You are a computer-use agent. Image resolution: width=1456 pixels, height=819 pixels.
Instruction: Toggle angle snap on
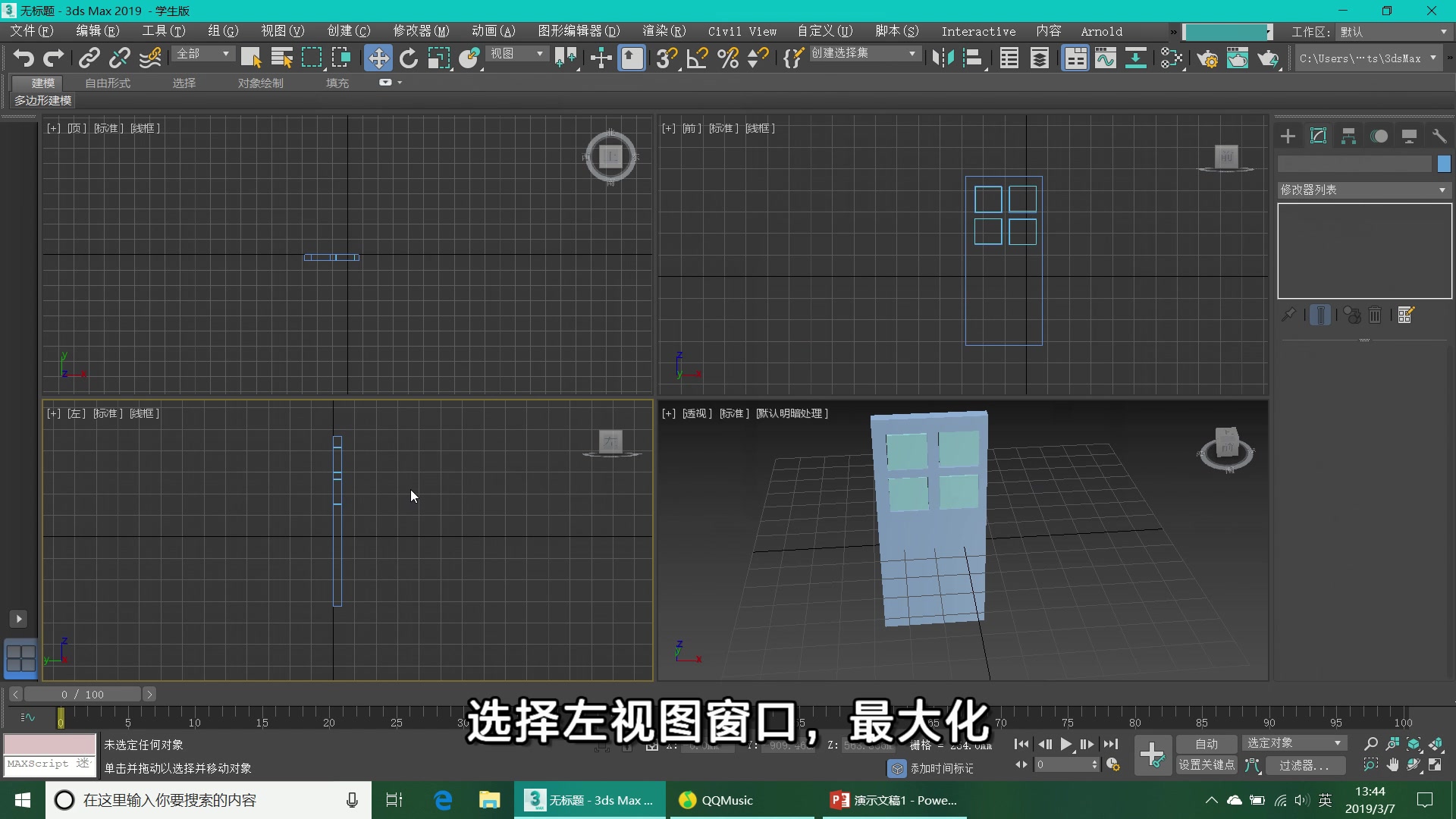(x=698, y=58)
